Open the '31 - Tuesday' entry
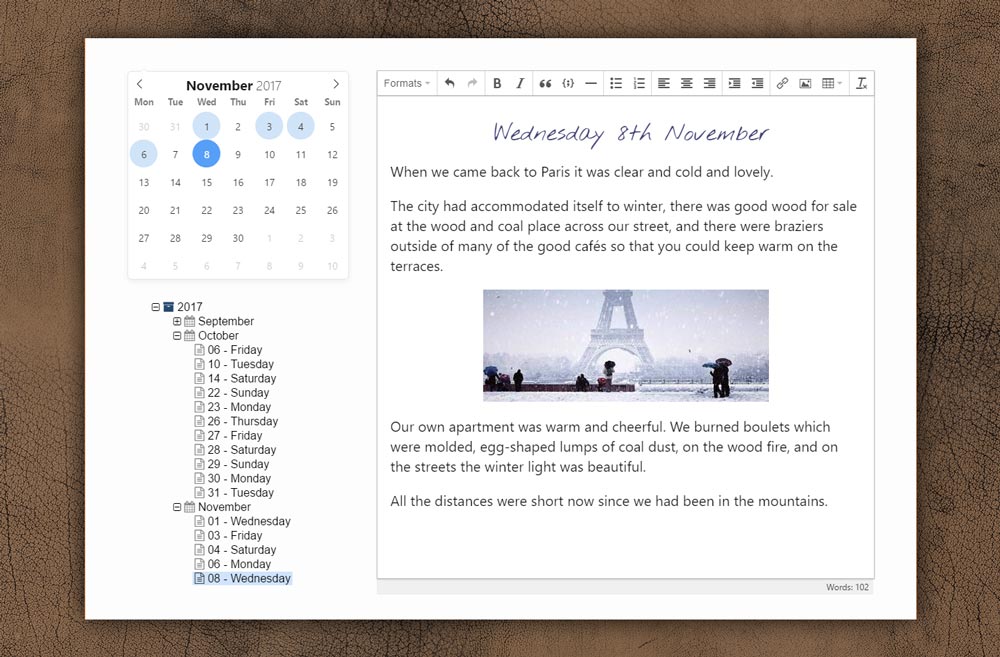 click(x=234, y=492)
